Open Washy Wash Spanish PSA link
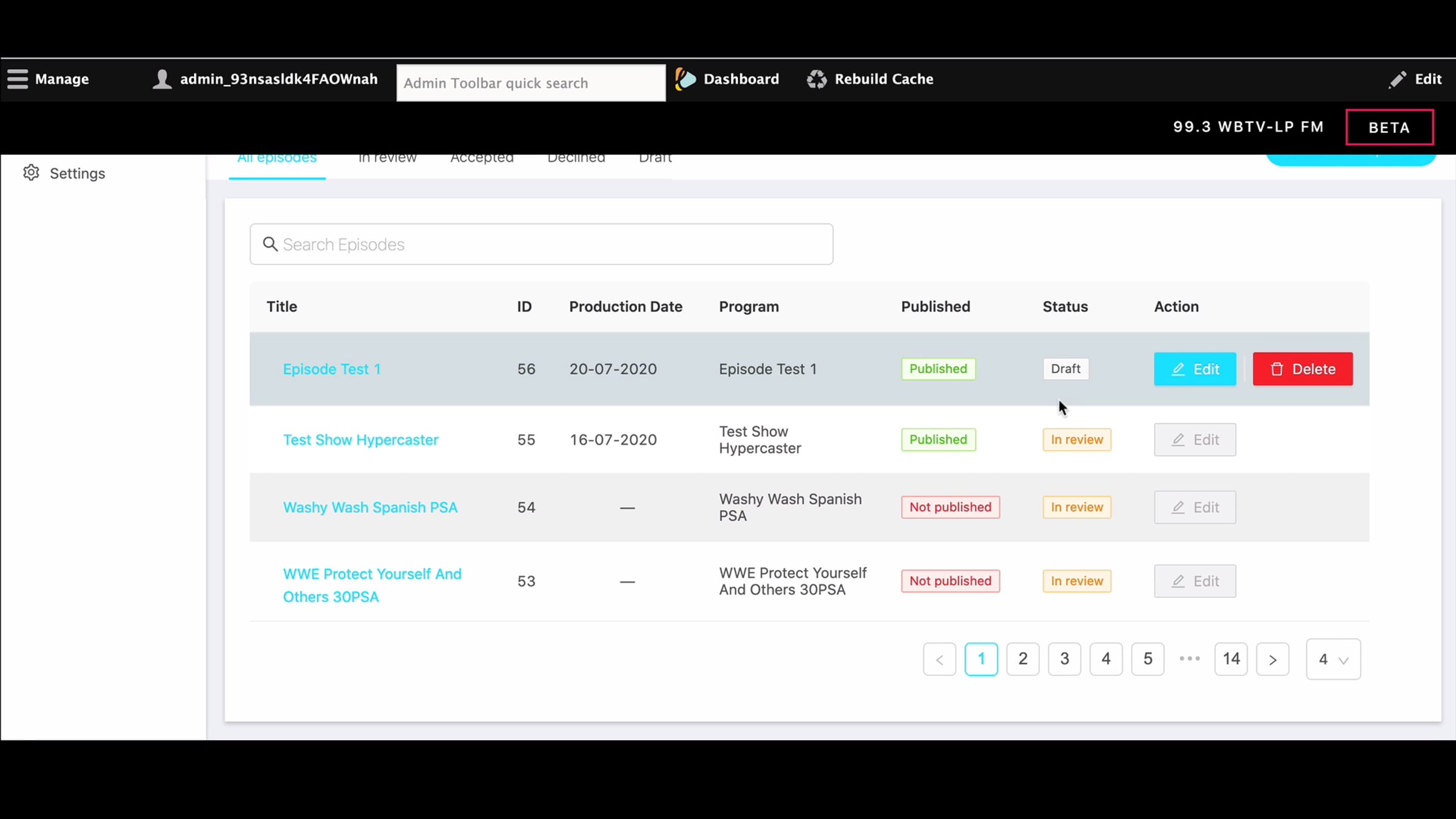 point(370,507)
